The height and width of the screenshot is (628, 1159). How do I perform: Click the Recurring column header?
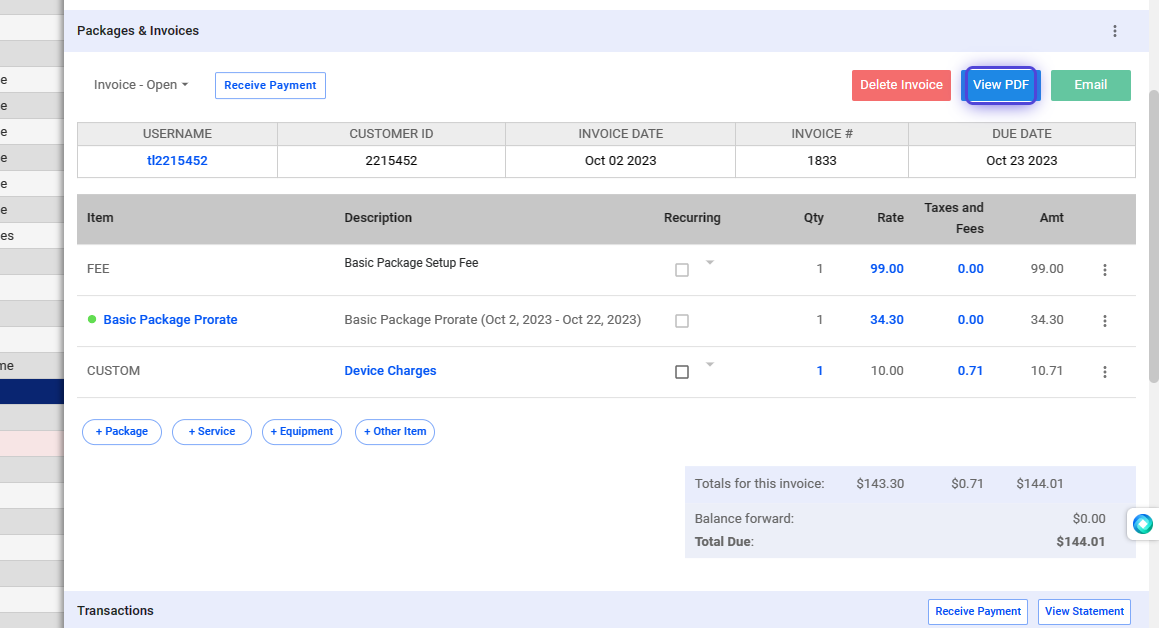click(692, 218)
